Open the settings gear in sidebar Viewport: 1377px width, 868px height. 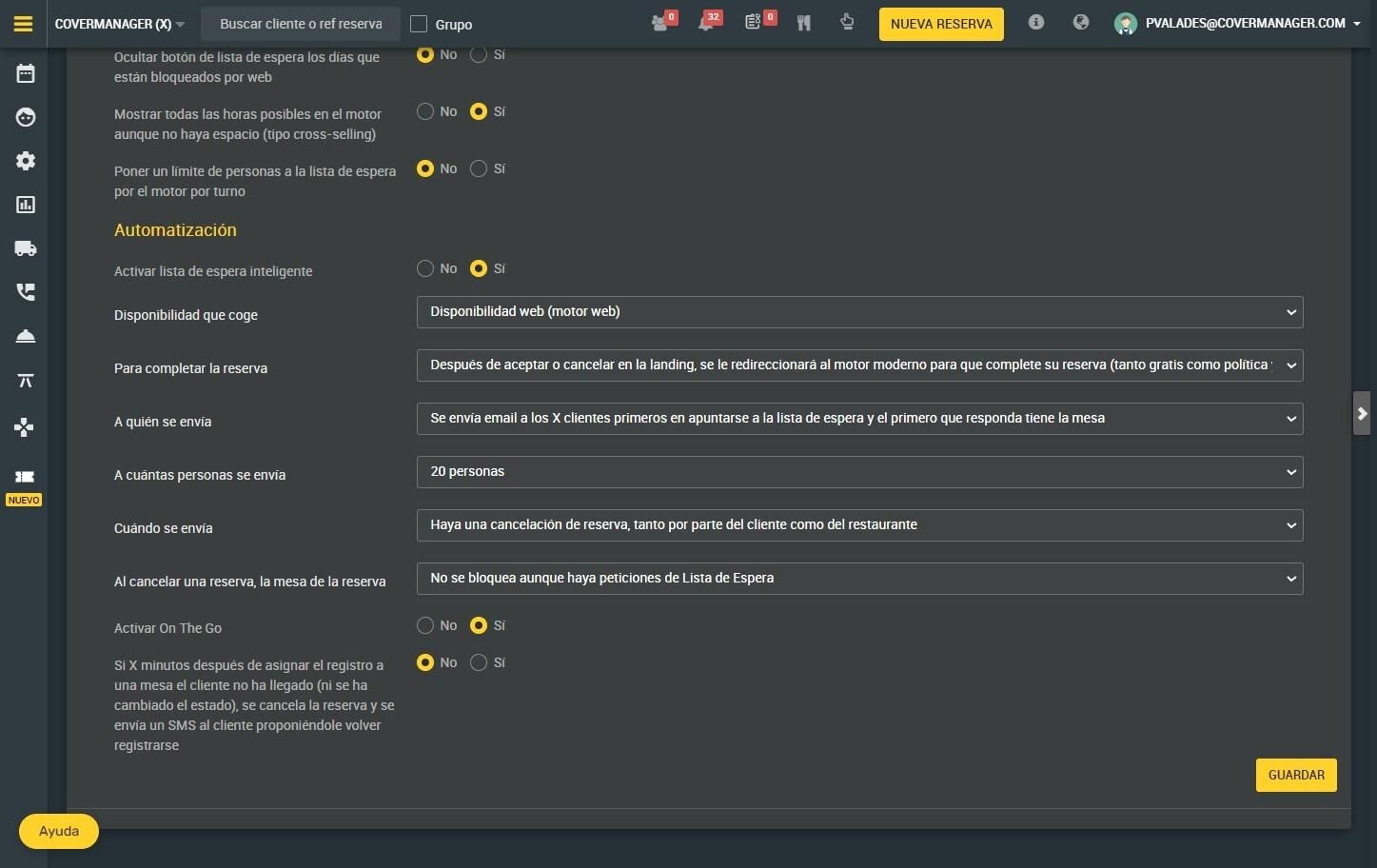click(x=26, y=161)
